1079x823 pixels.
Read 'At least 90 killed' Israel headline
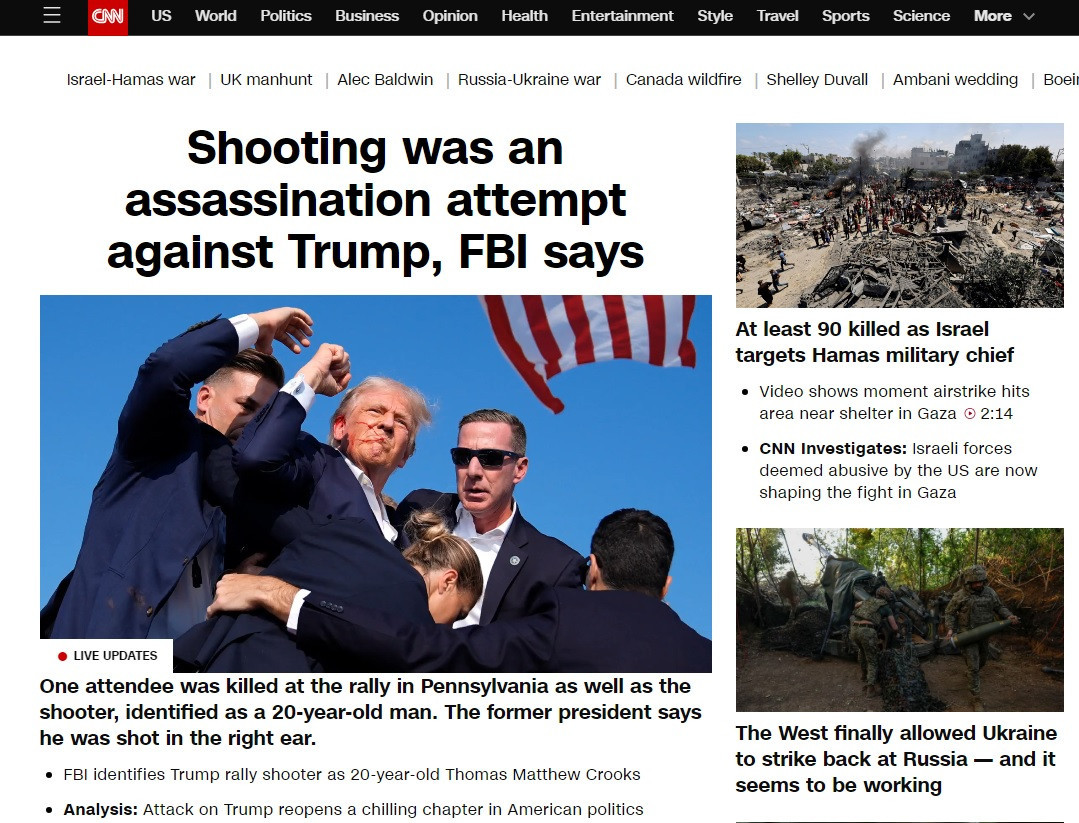(874, 342)
